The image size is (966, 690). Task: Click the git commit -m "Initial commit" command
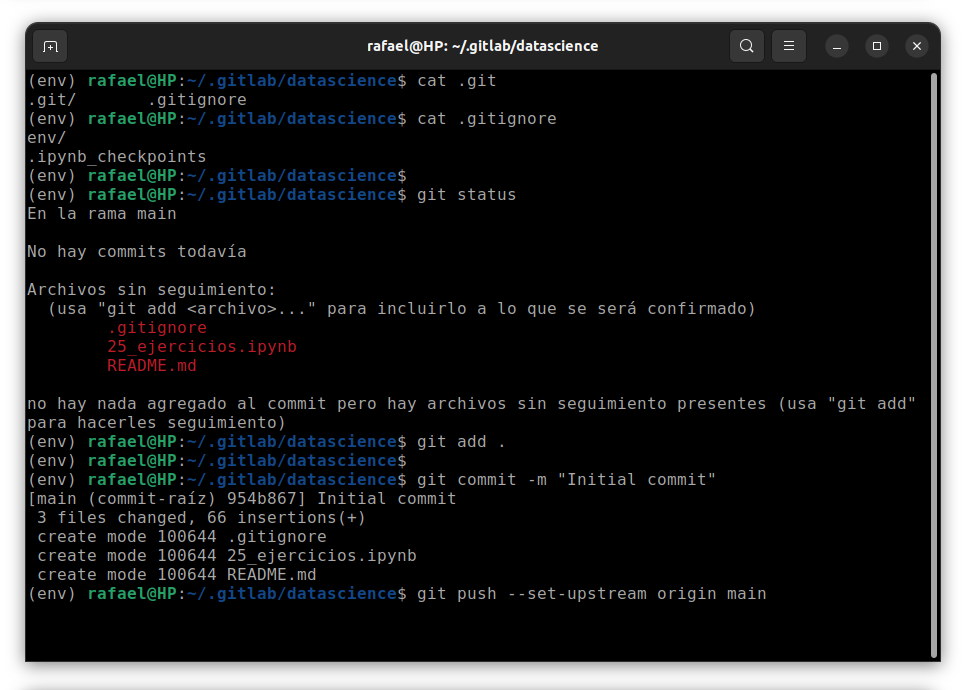(566, 480)
